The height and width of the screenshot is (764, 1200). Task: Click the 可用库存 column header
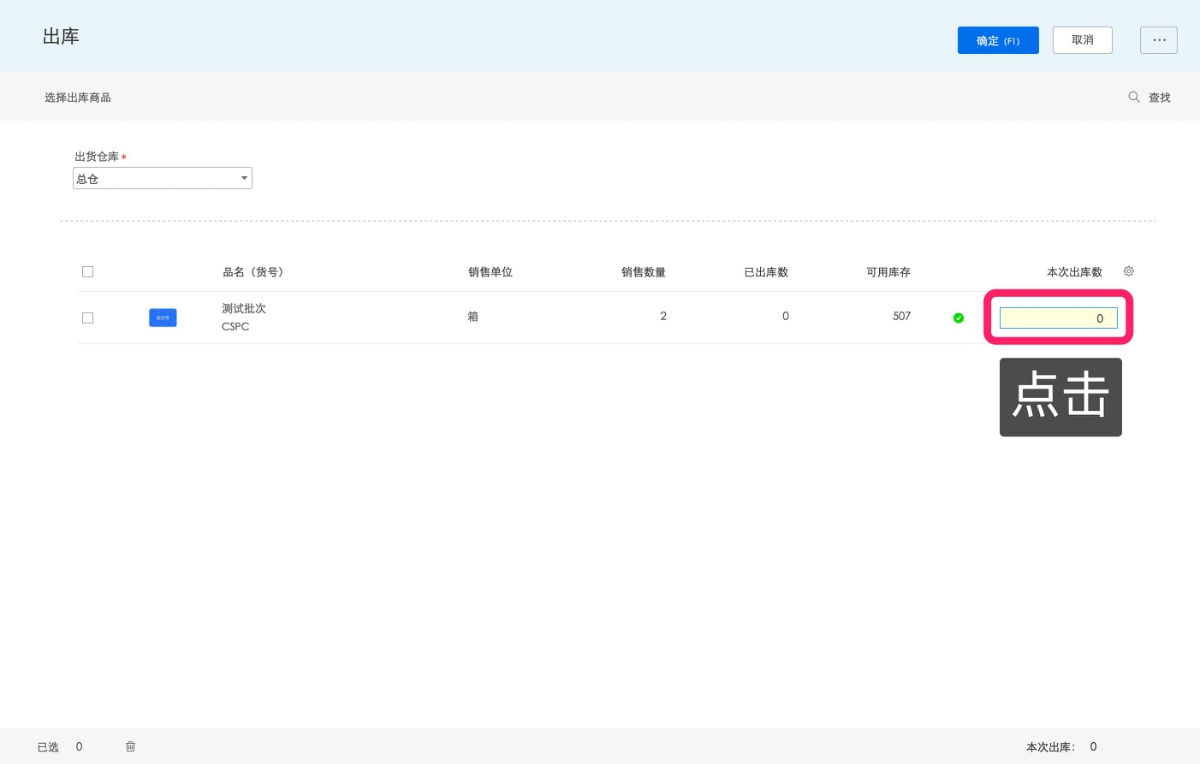point(889,272)
